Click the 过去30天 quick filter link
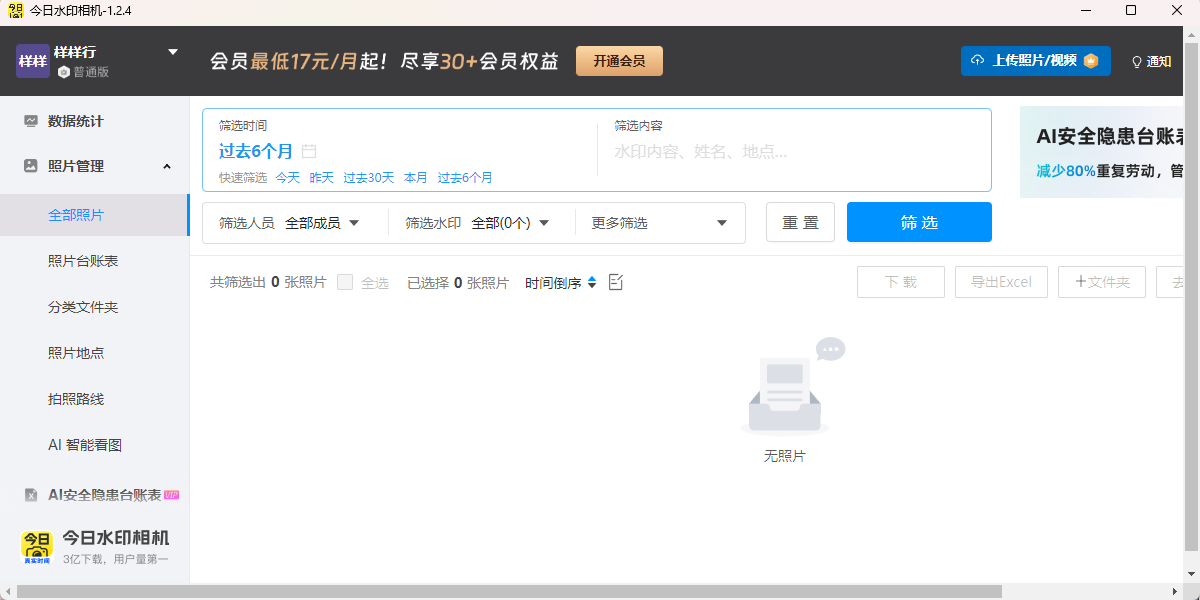The height and width of the screenshot is (600, 1200). pos(369,178)
